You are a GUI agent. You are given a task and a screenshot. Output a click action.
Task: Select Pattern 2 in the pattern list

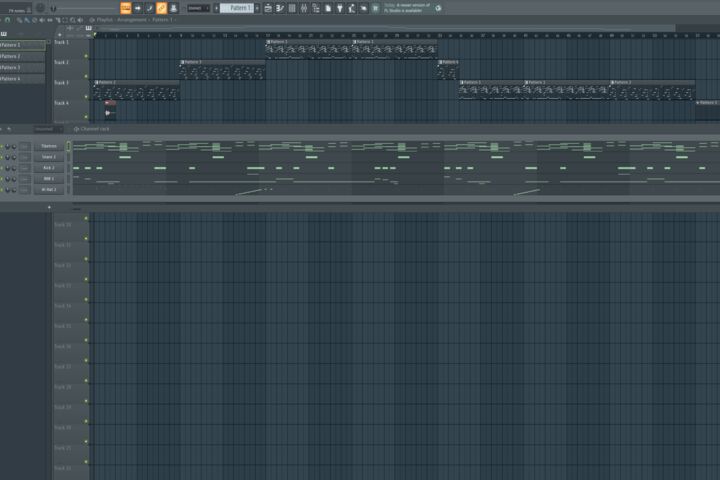[22, 56]
